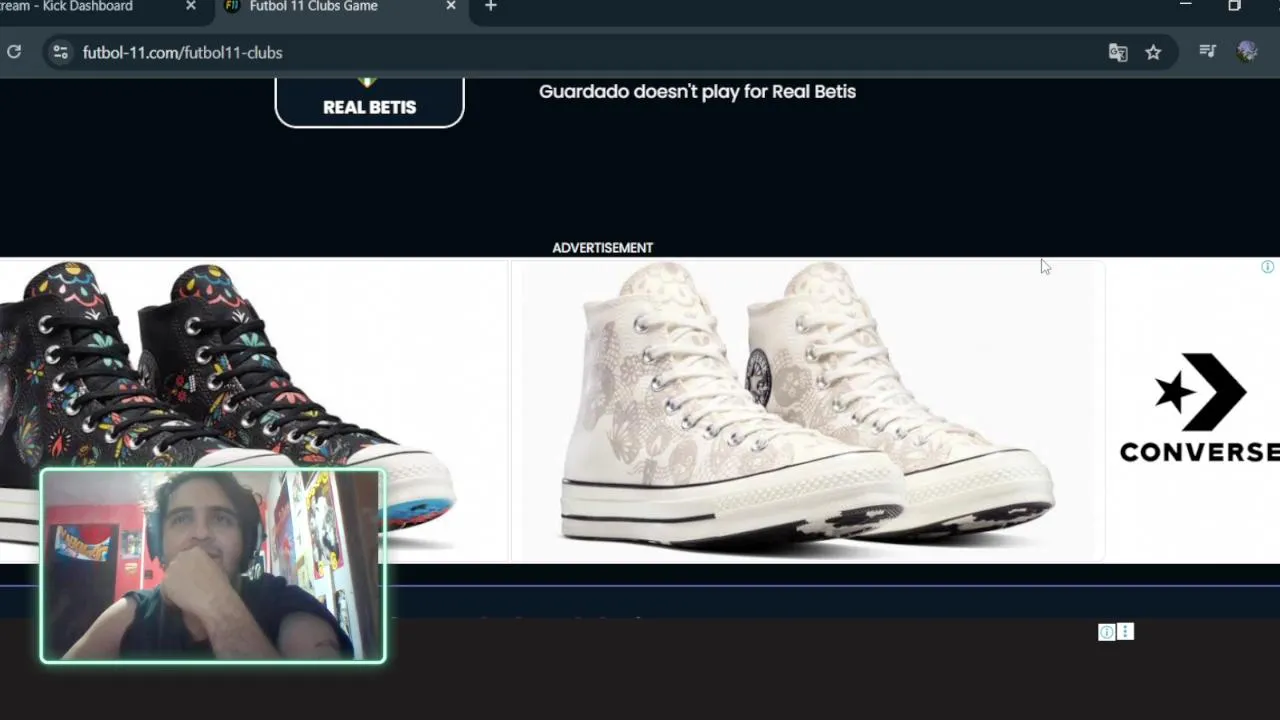This screenshot has height=720, width=1280.
Task: Open the ad options menu icon in bottom banner
Action: [1125, 632]
